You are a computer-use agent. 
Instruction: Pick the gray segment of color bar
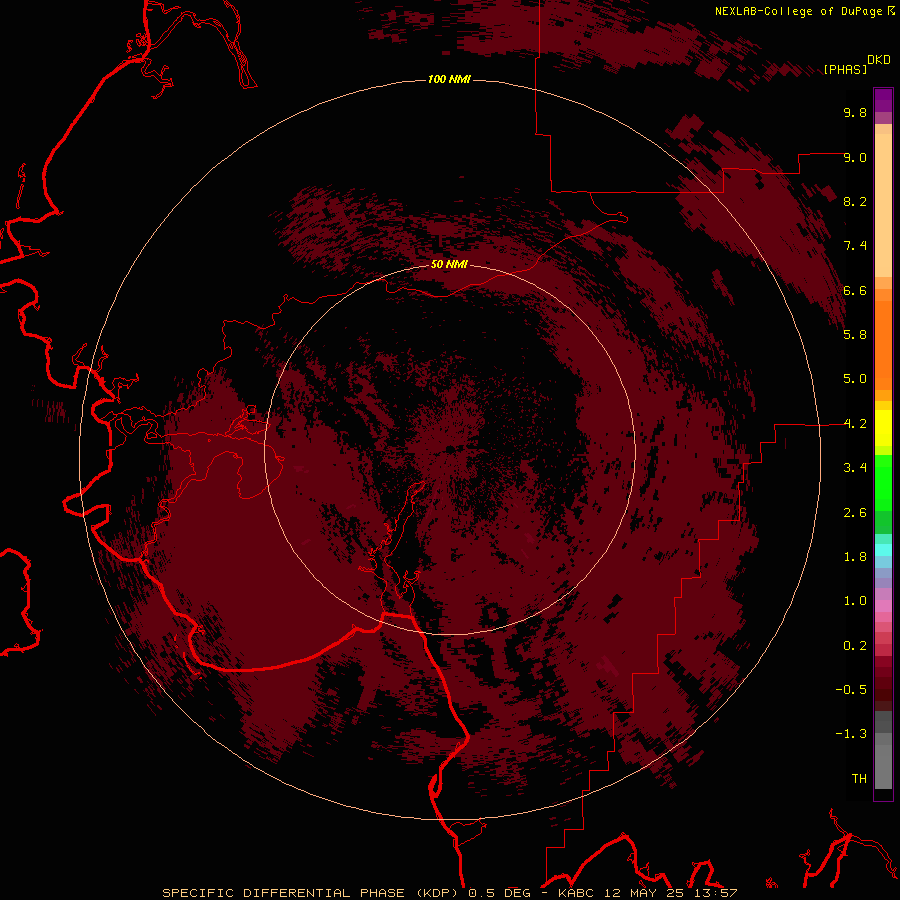pyautogui.click(x=883, y=766)
